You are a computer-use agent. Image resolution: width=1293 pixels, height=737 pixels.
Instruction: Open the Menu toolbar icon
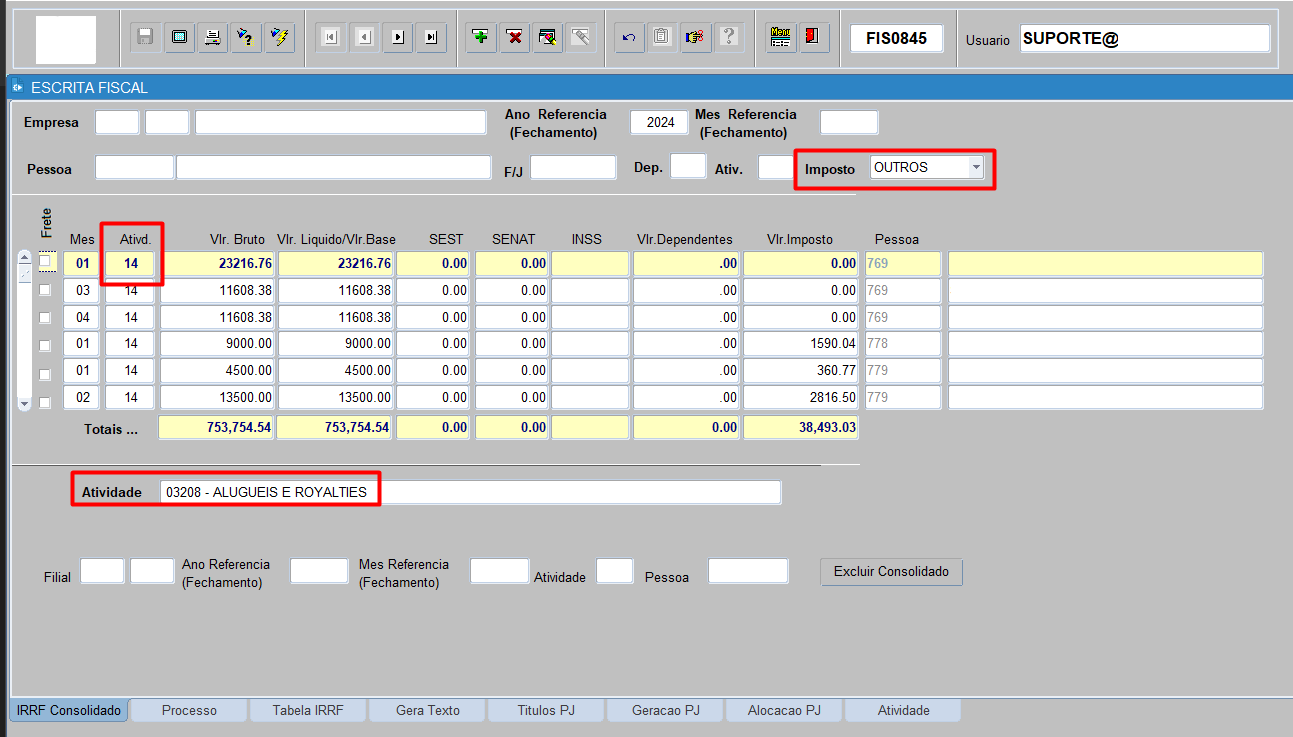pos(781,38)
